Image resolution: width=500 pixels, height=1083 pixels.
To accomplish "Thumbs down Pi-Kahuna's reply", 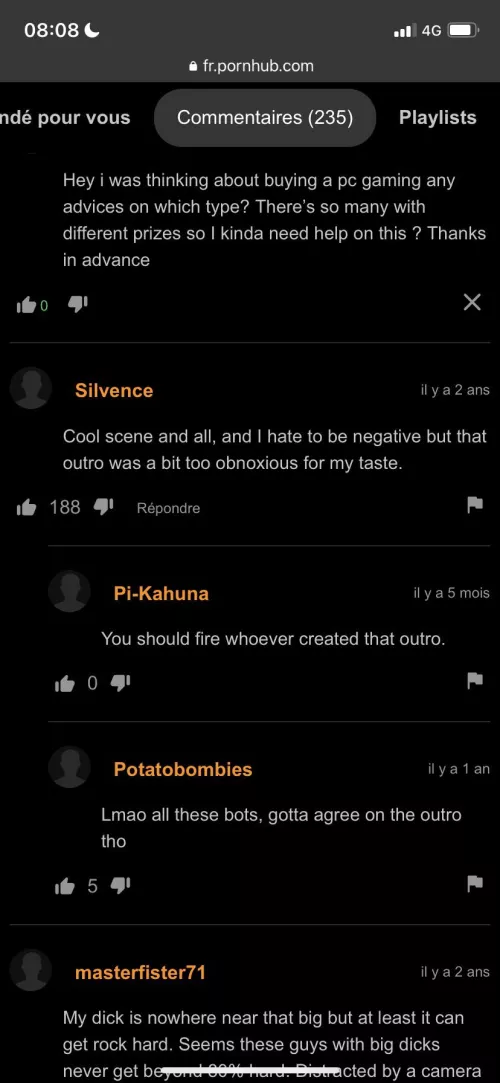I will point(121,684).
